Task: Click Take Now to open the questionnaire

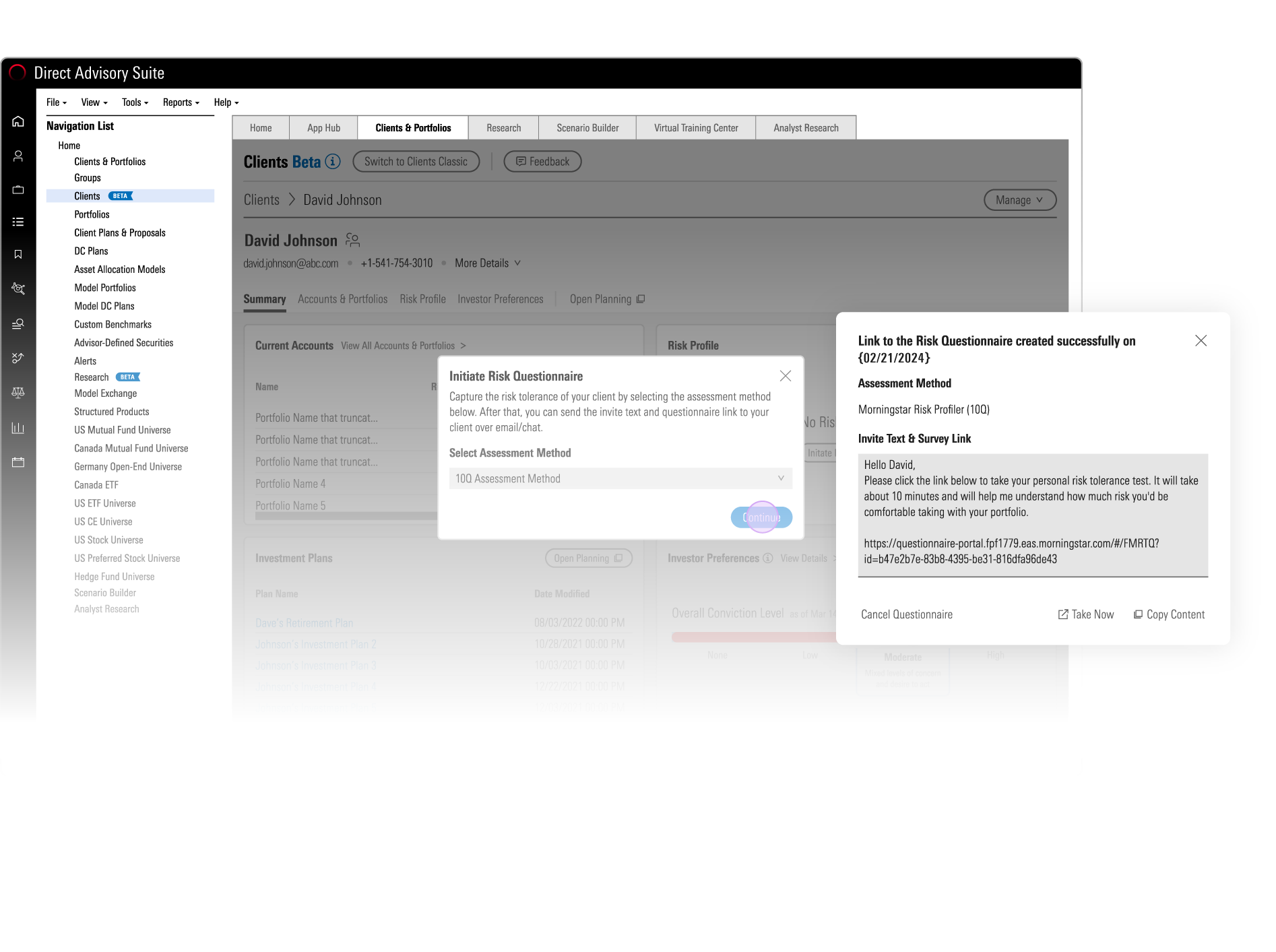Action: pyautogui.click(x=1085, y=614)
